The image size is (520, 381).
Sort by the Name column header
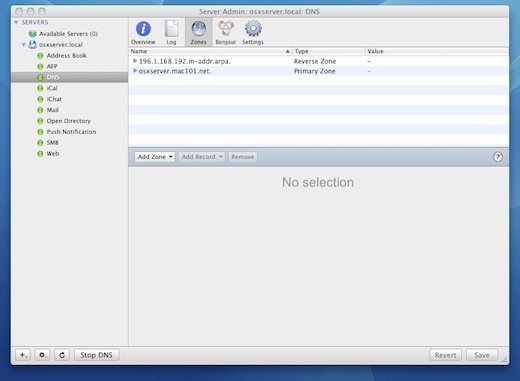210,51
